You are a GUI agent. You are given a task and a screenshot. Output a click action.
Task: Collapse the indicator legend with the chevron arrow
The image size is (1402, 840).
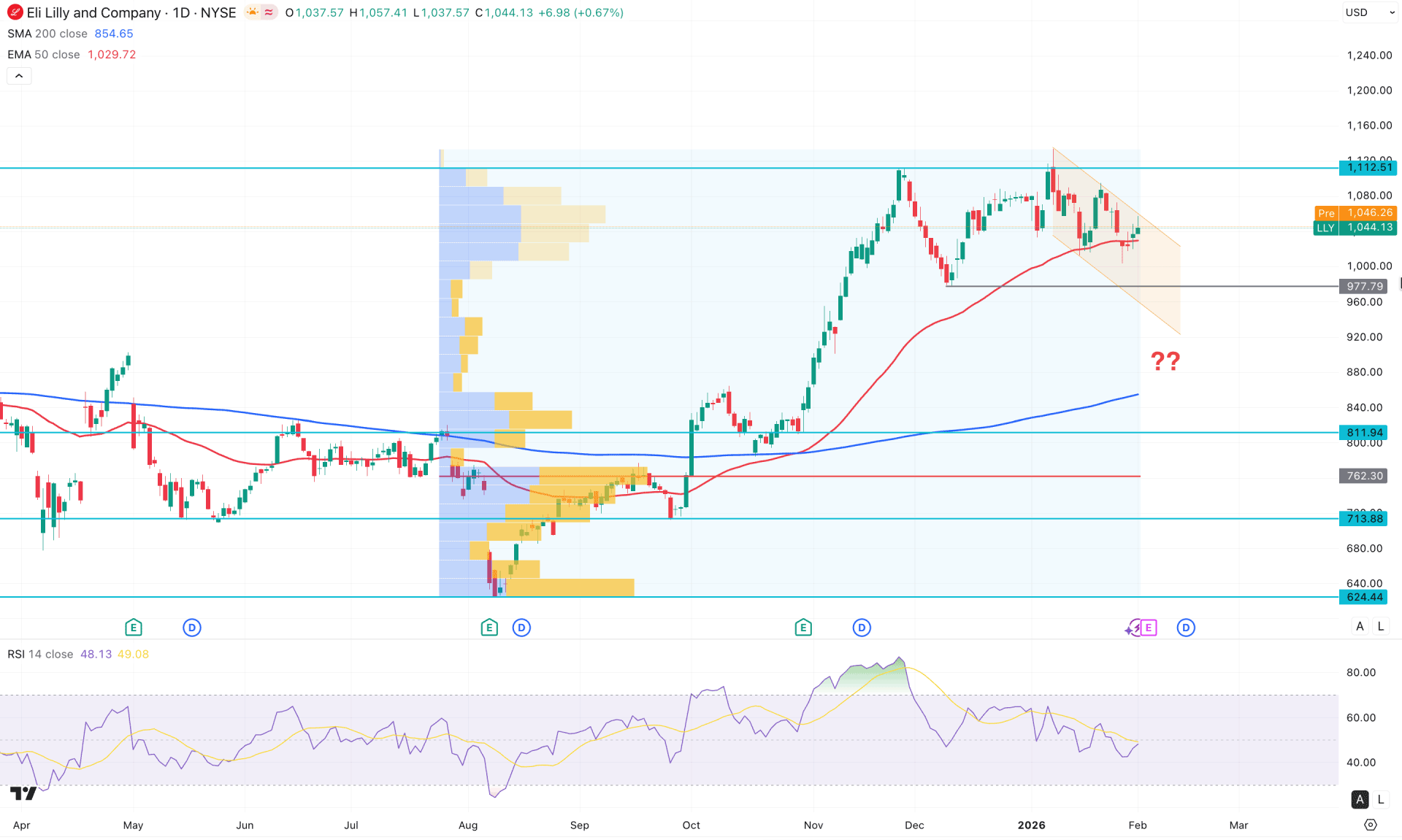tap(19, 75)
